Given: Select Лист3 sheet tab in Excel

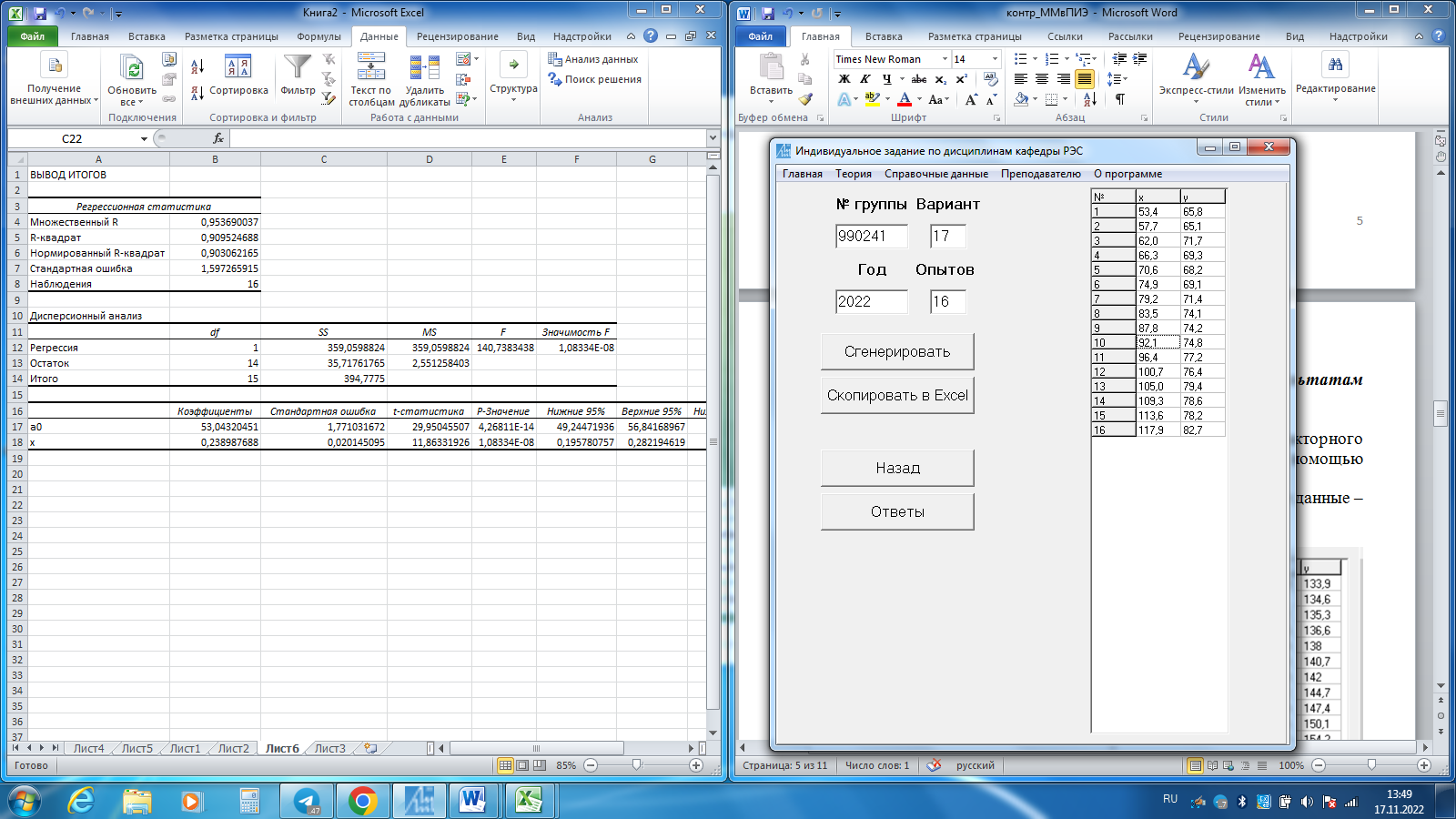Looking at the screenshot, I should [329, 748].
